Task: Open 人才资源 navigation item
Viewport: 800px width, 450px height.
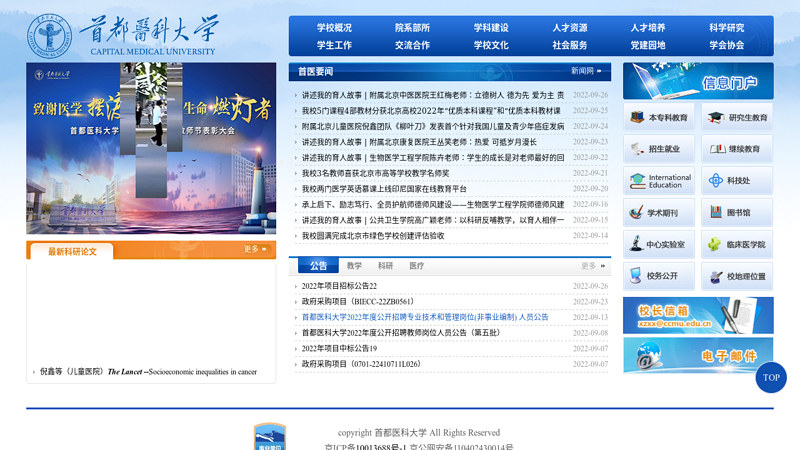Action: tap(569, 28)
